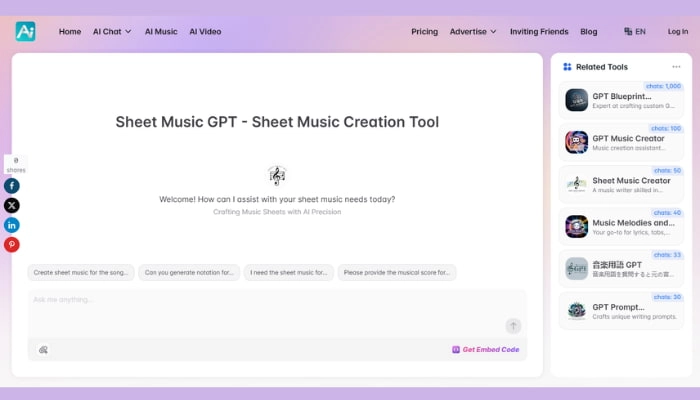Image resolution: width=700 pixels, height=400 pixels.
Task: Click the icon below the chat input
Action: tap(43, 350)
